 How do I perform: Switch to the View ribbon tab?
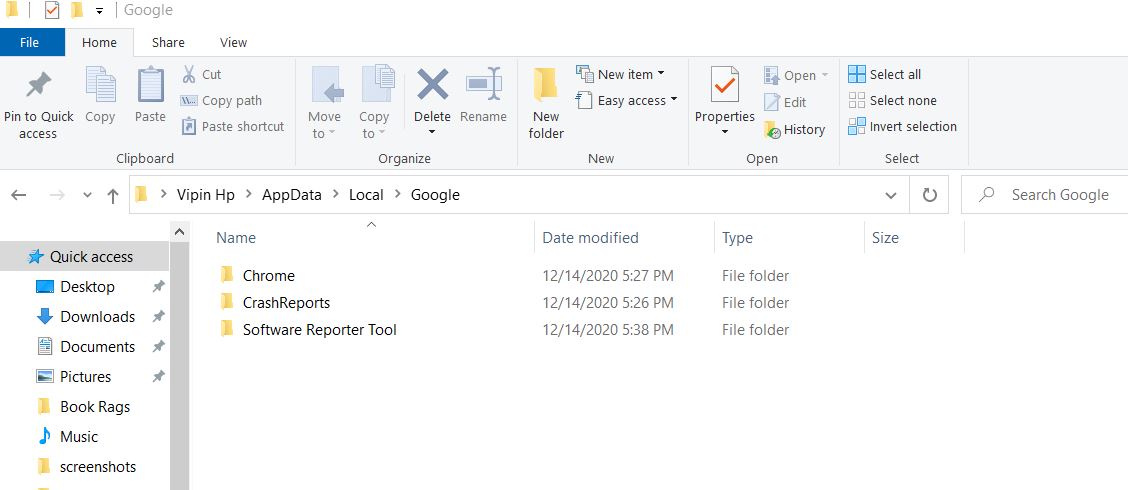tap(233, 42)
